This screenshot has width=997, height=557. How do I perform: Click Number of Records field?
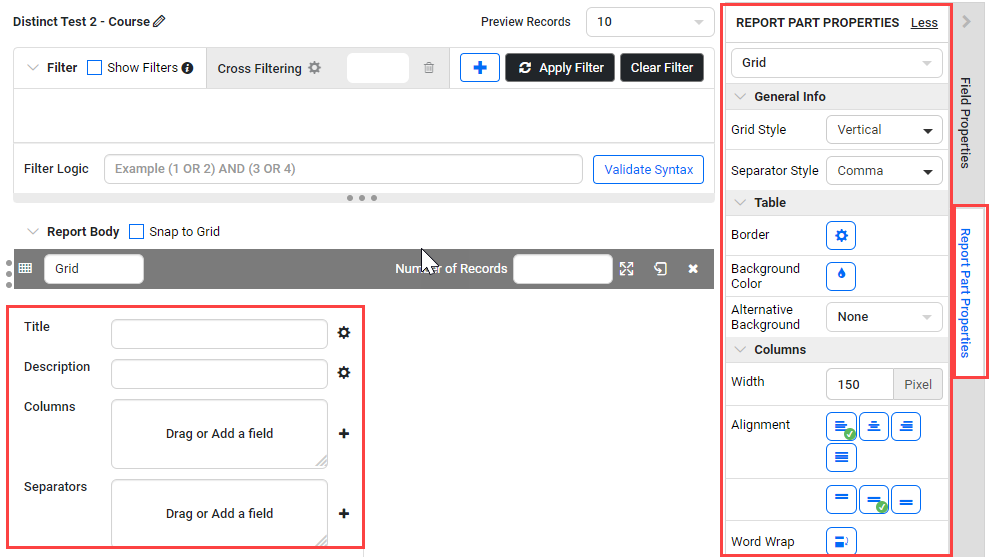563,268
